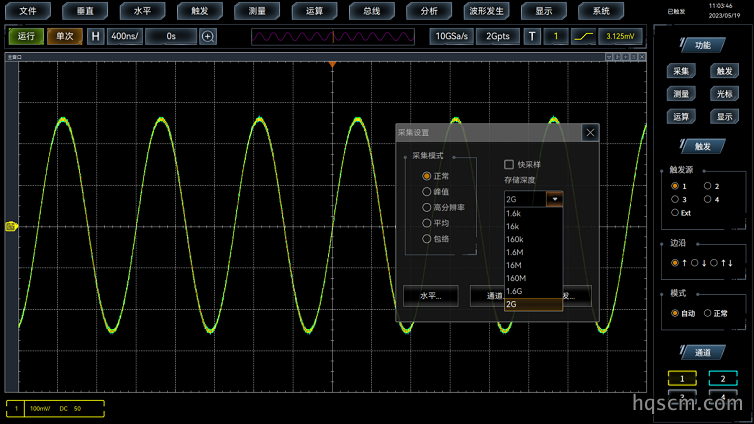
Task: Click the rising edge trigger slope icon
Action: [584, 37]
